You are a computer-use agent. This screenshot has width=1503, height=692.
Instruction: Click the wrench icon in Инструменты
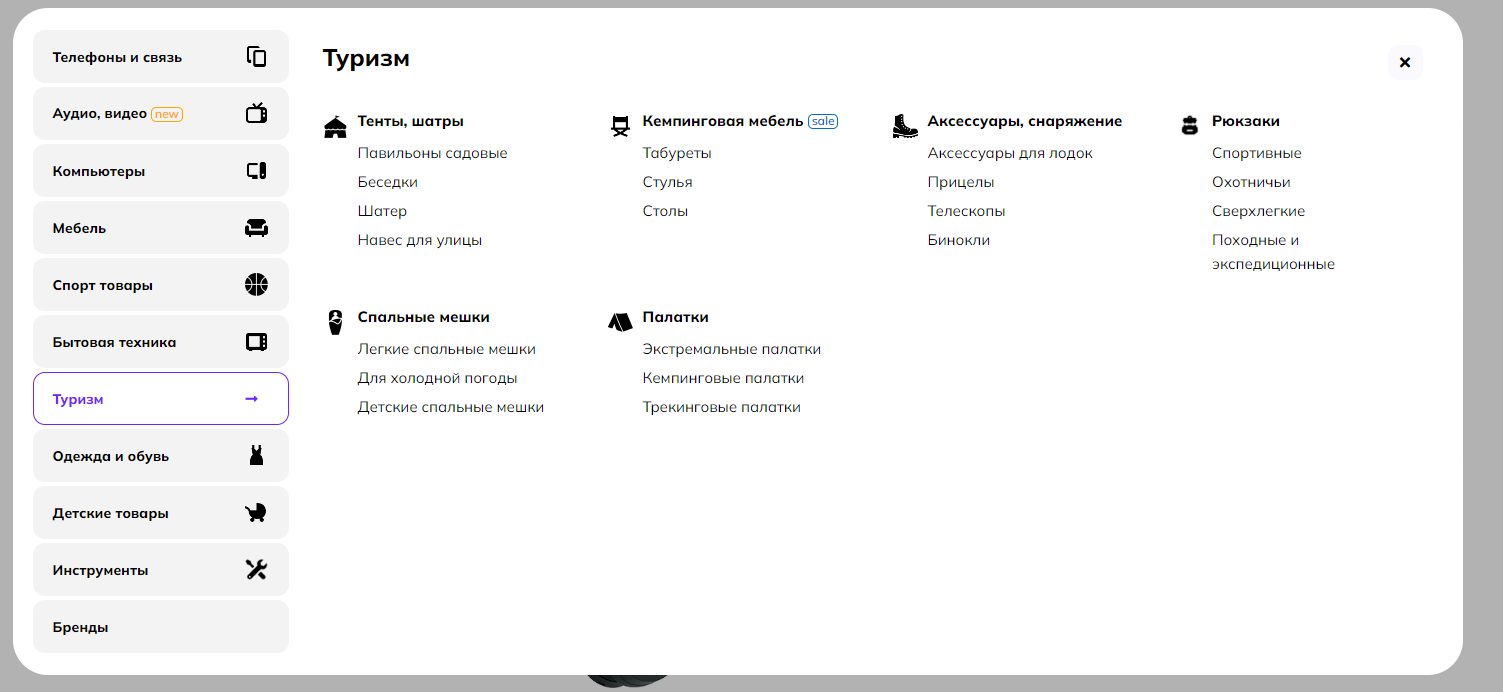pos(256,570)
